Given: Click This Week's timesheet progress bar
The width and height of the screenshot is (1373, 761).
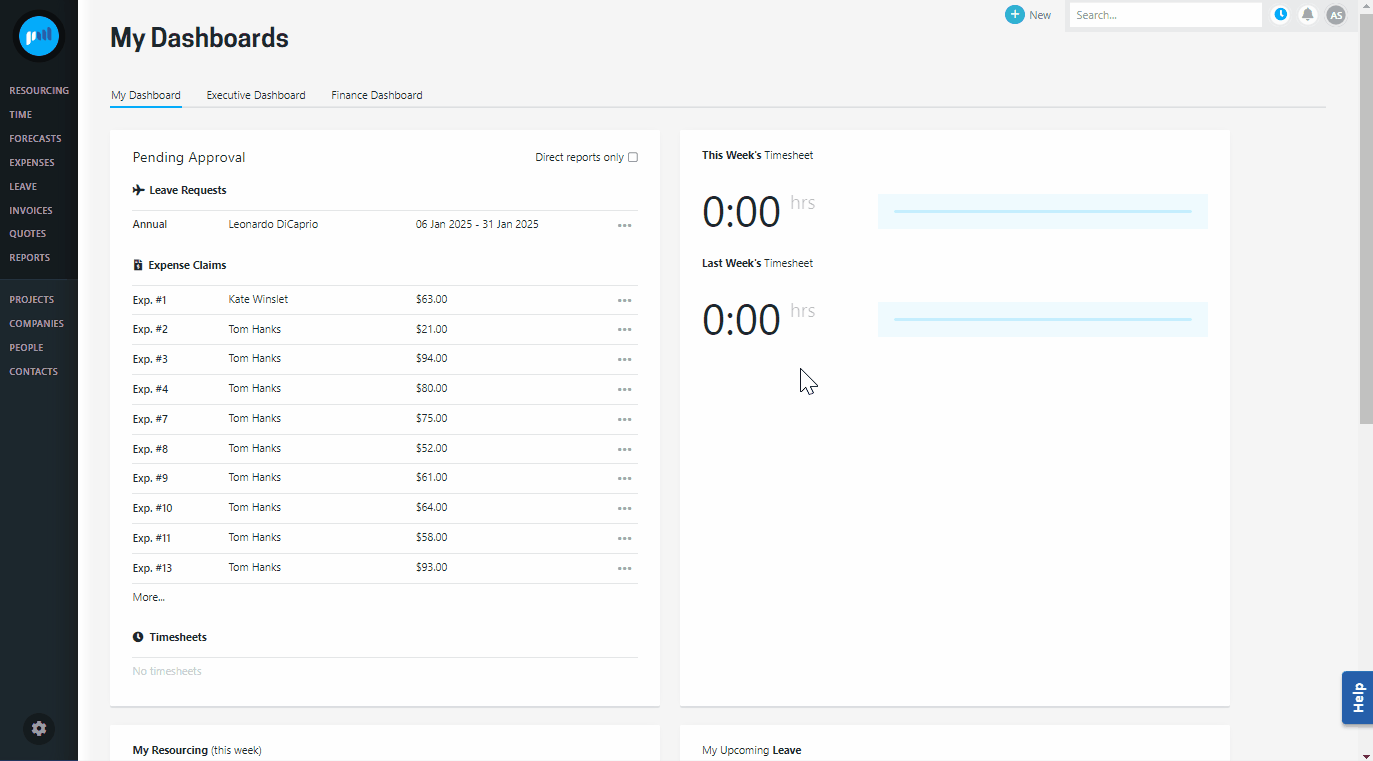Looking at the screenshot, I should (1042, 211).
